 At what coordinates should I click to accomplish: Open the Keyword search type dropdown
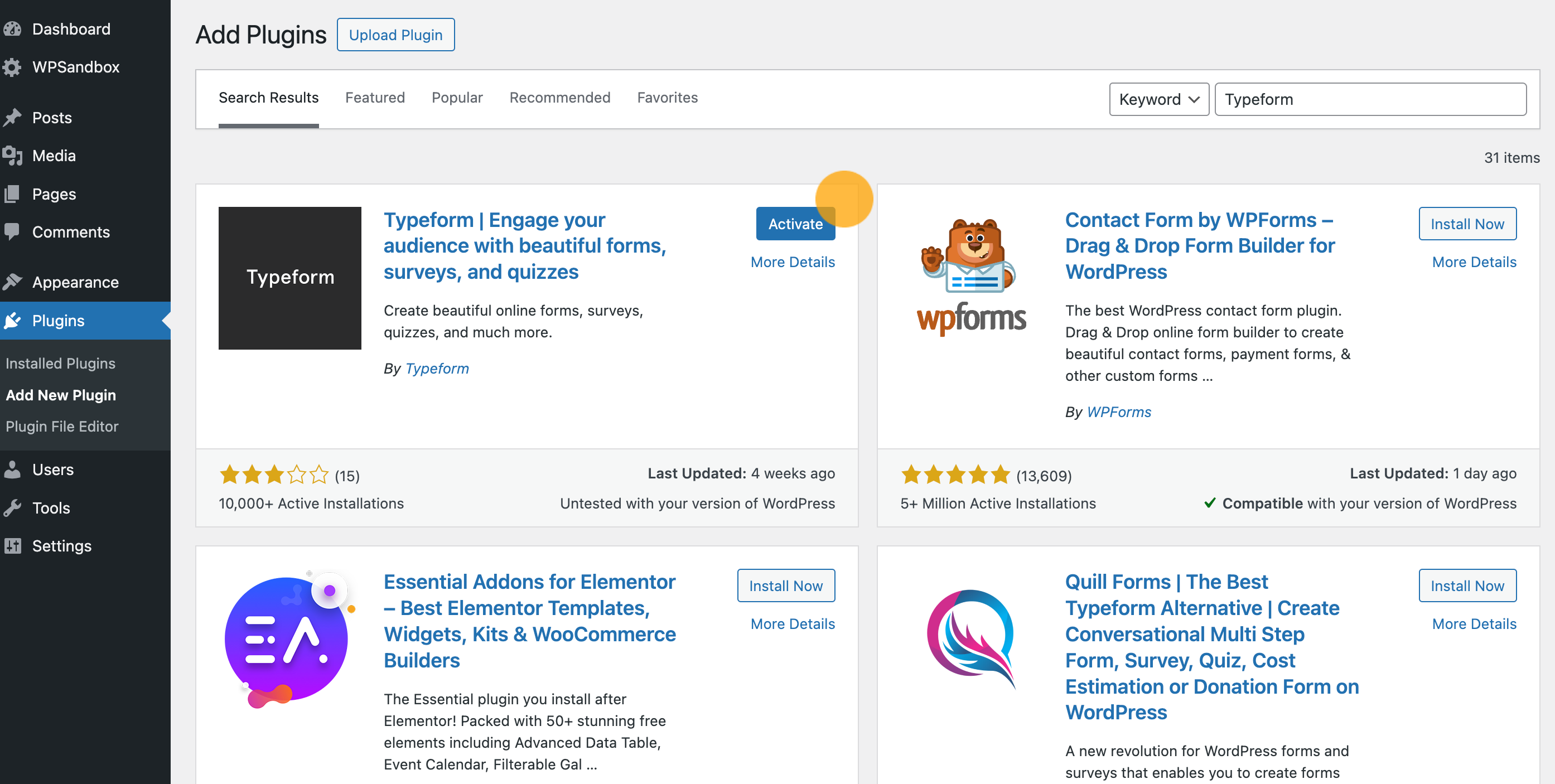tap(1158, 100)
